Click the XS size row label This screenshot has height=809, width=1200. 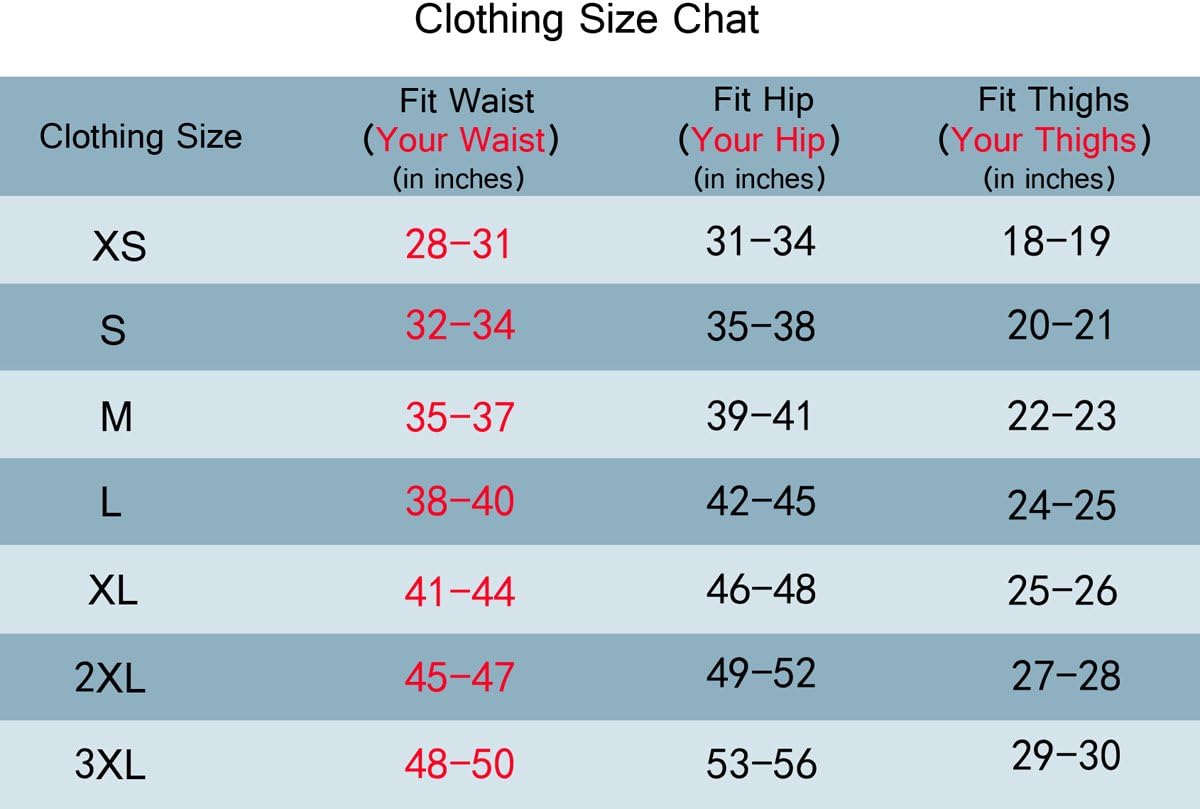[119, 246]
